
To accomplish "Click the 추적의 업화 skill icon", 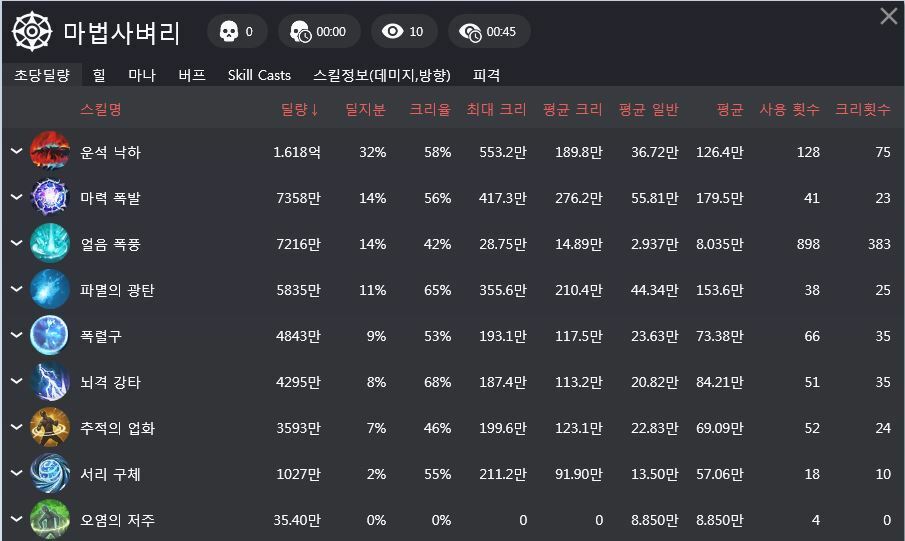I will (50, 427).
